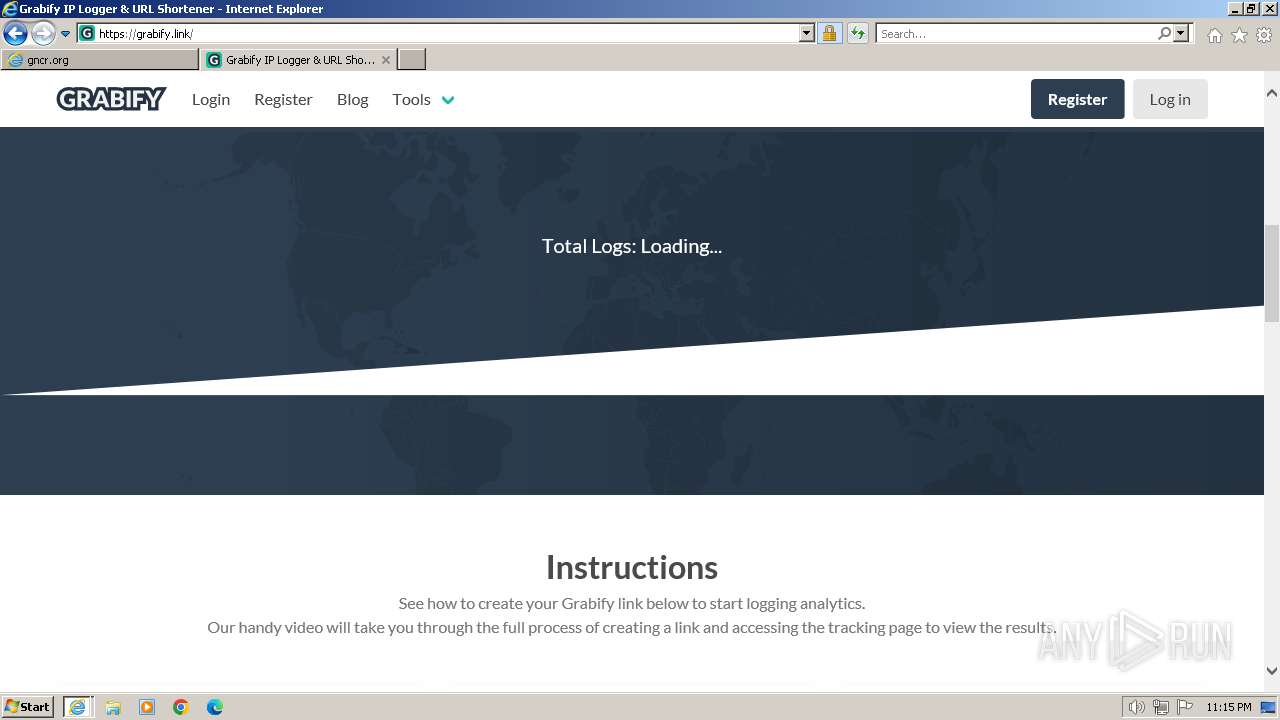Expand the Tools dropdown menu
The width and height of the screenshot is (1280, 720).
(423, 99)
